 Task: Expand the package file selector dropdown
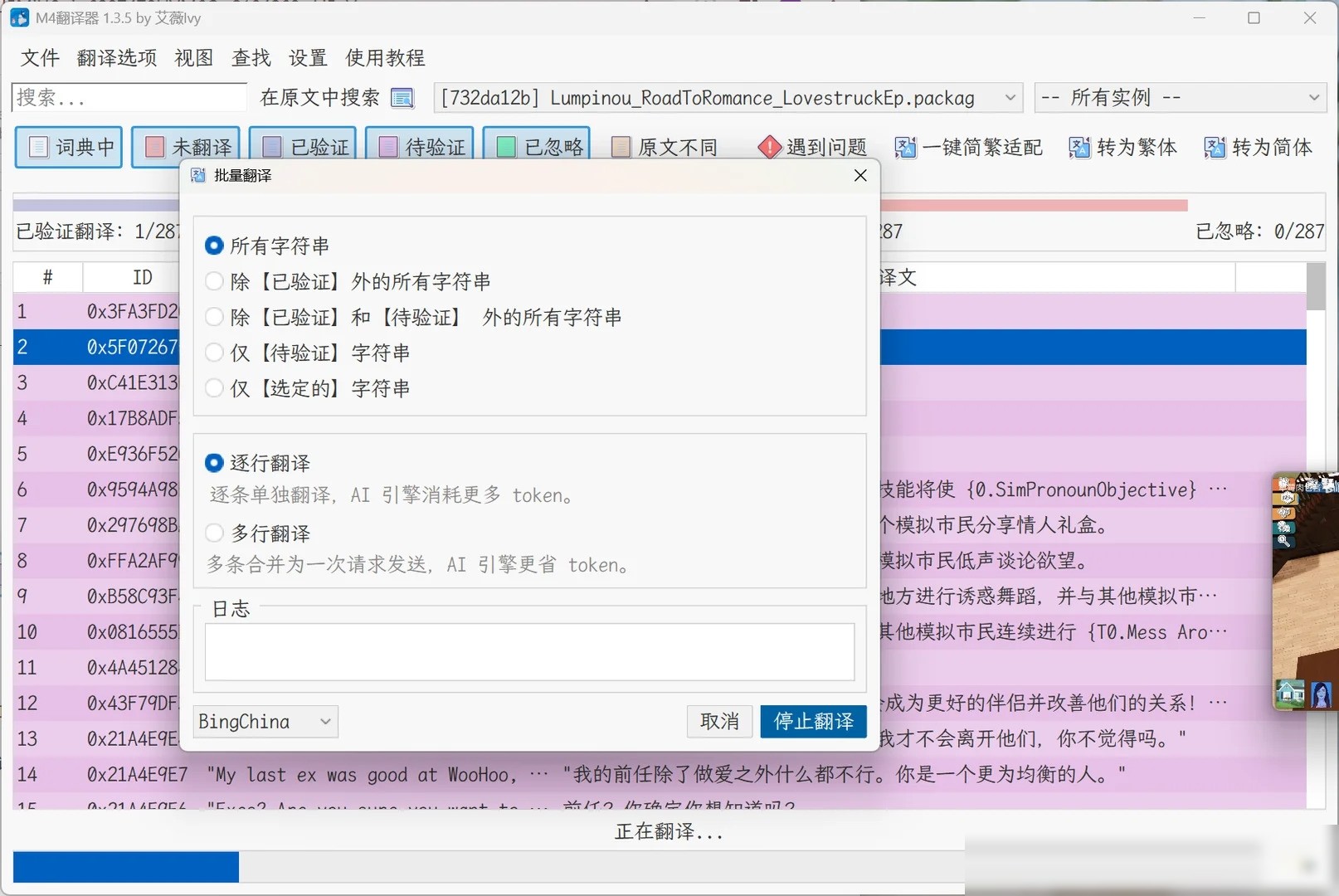728,98
